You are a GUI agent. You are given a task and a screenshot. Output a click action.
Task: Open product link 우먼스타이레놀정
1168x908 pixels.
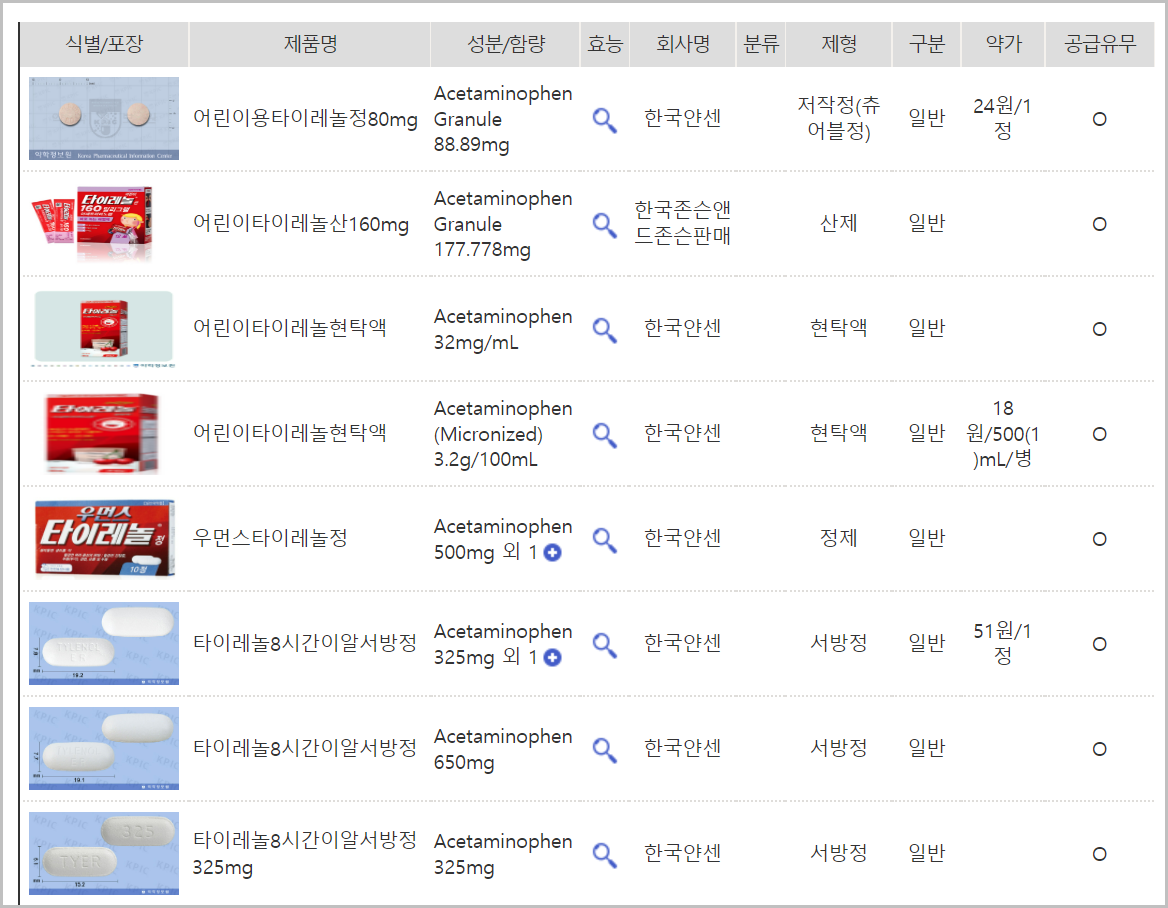[x=270, y=538]
